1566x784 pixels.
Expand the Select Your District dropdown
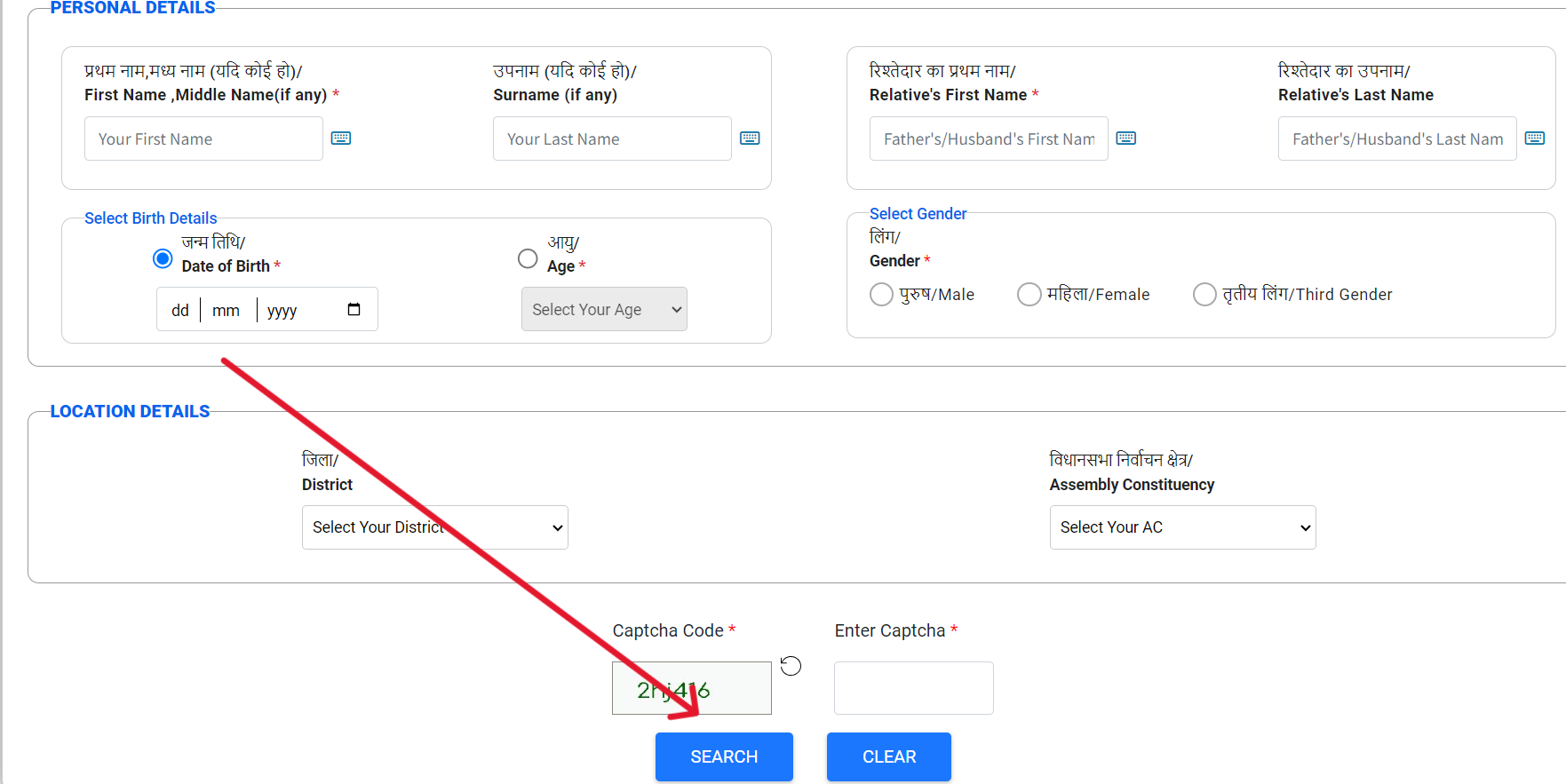(x=434, y=527)
